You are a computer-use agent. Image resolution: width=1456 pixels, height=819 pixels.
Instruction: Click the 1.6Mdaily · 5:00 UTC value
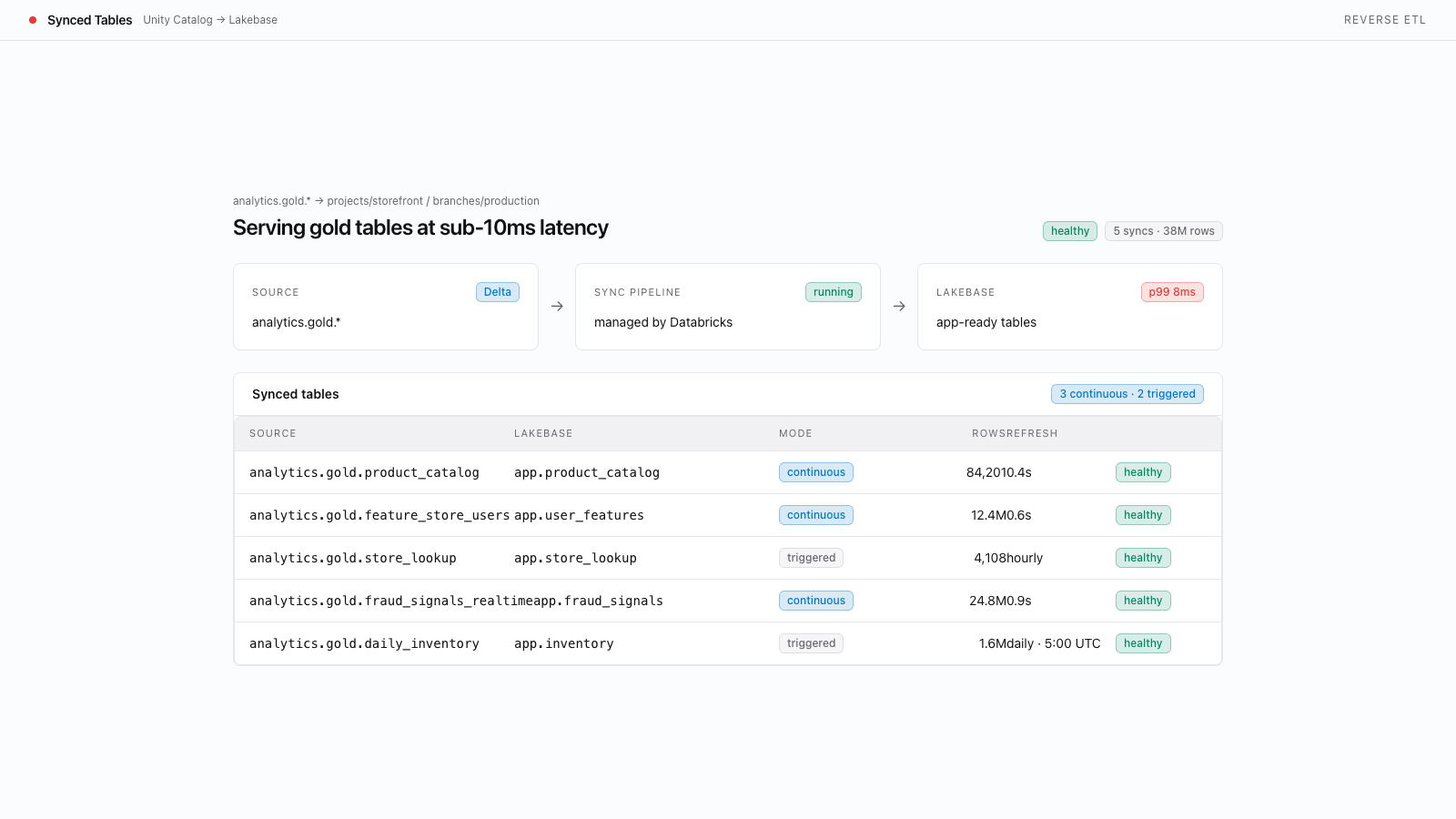(1040, 643)
